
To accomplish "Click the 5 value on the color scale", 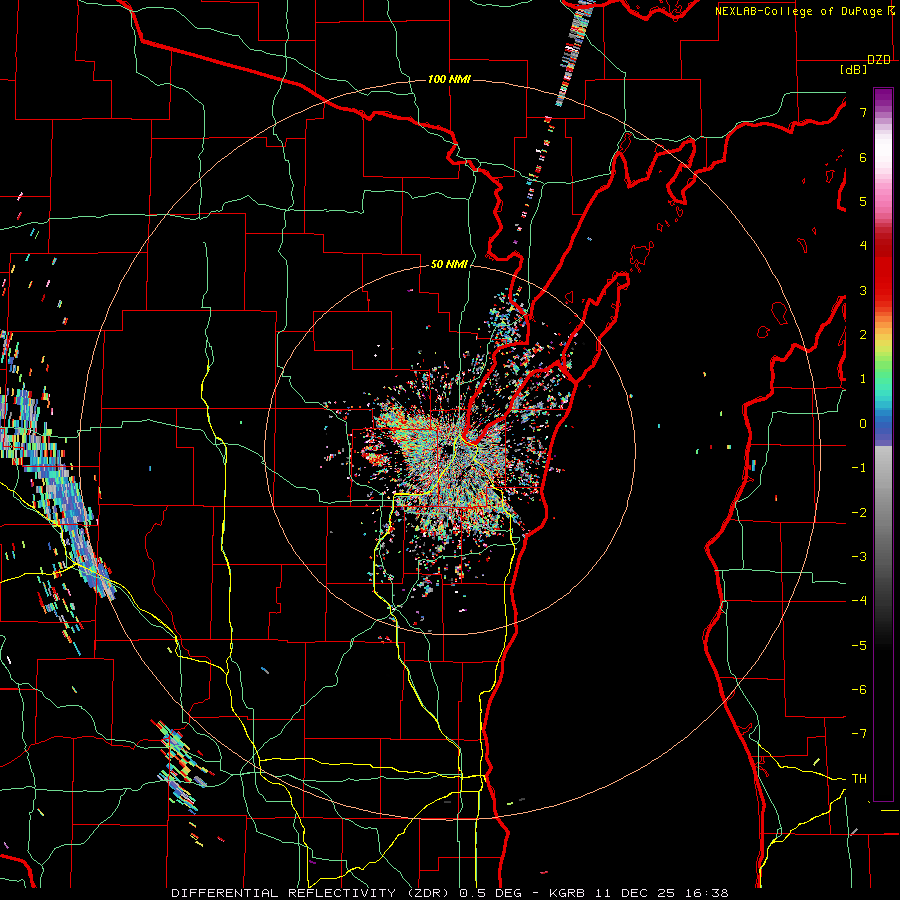I will point(863,201).
